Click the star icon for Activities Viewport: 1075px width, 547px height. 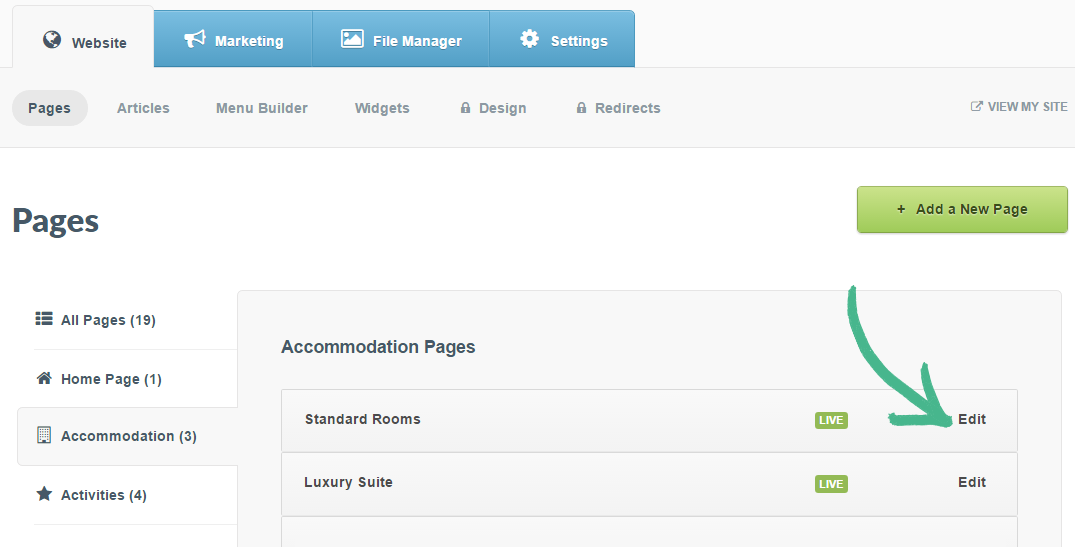coord(44,494)
